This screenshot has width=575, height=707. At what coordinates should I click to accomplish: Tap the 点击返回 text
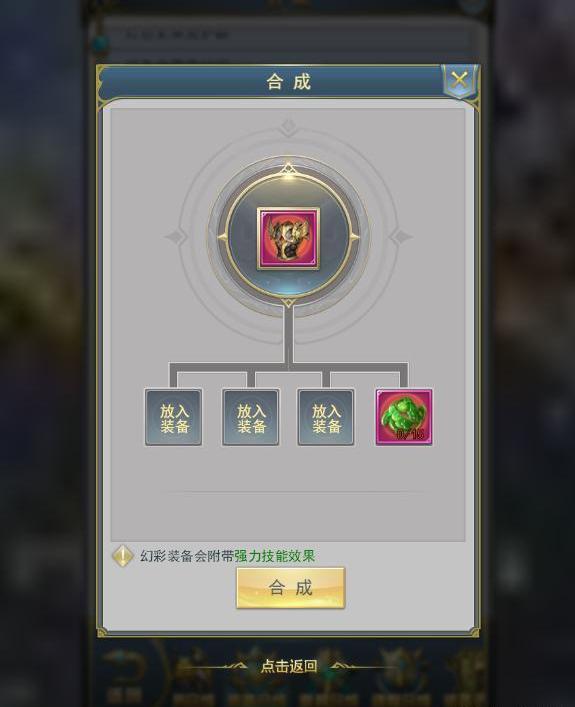(x=289, y=666)
